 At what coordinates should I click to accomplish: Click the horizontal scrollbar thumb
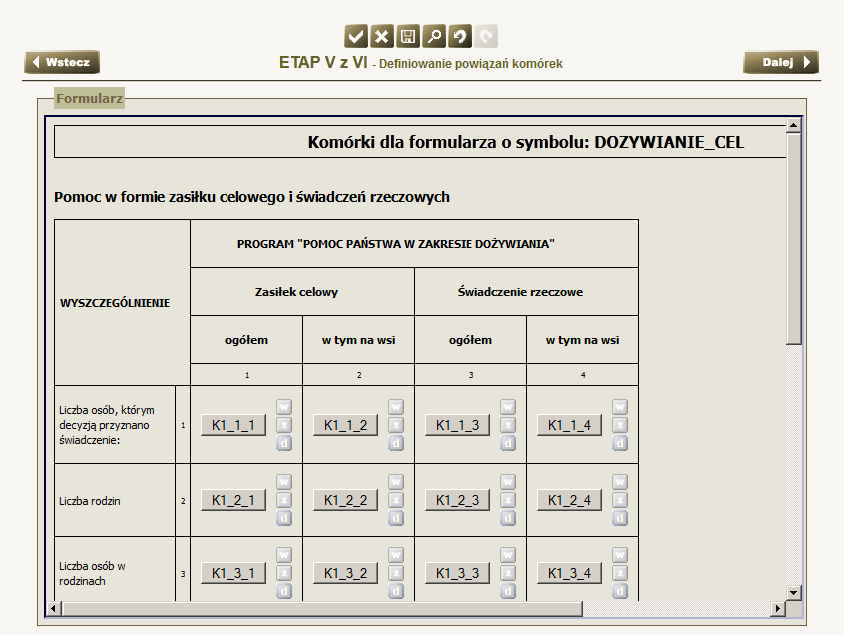322,609
